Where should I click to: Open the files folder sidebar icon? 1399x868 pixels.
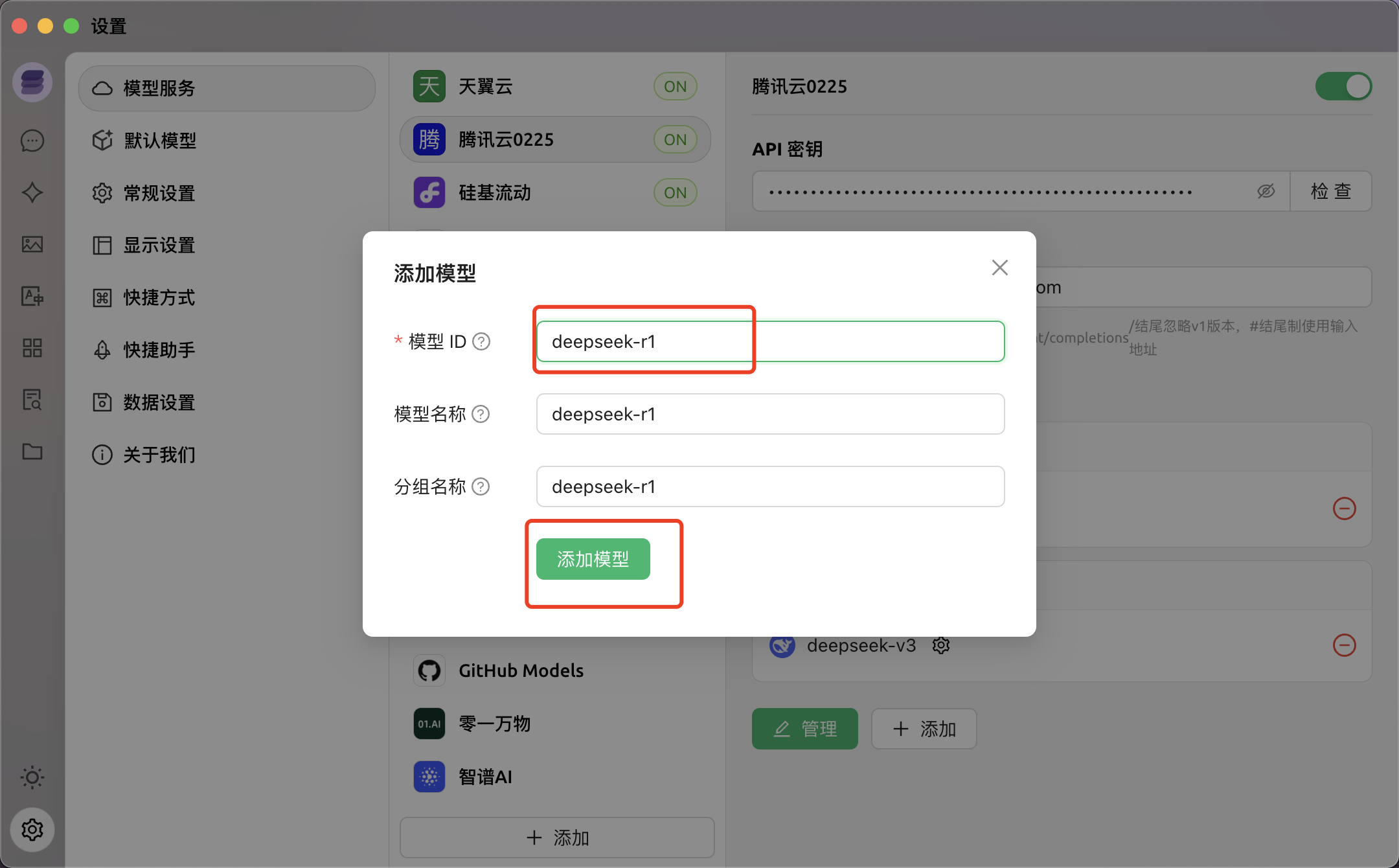click(32, 451)
